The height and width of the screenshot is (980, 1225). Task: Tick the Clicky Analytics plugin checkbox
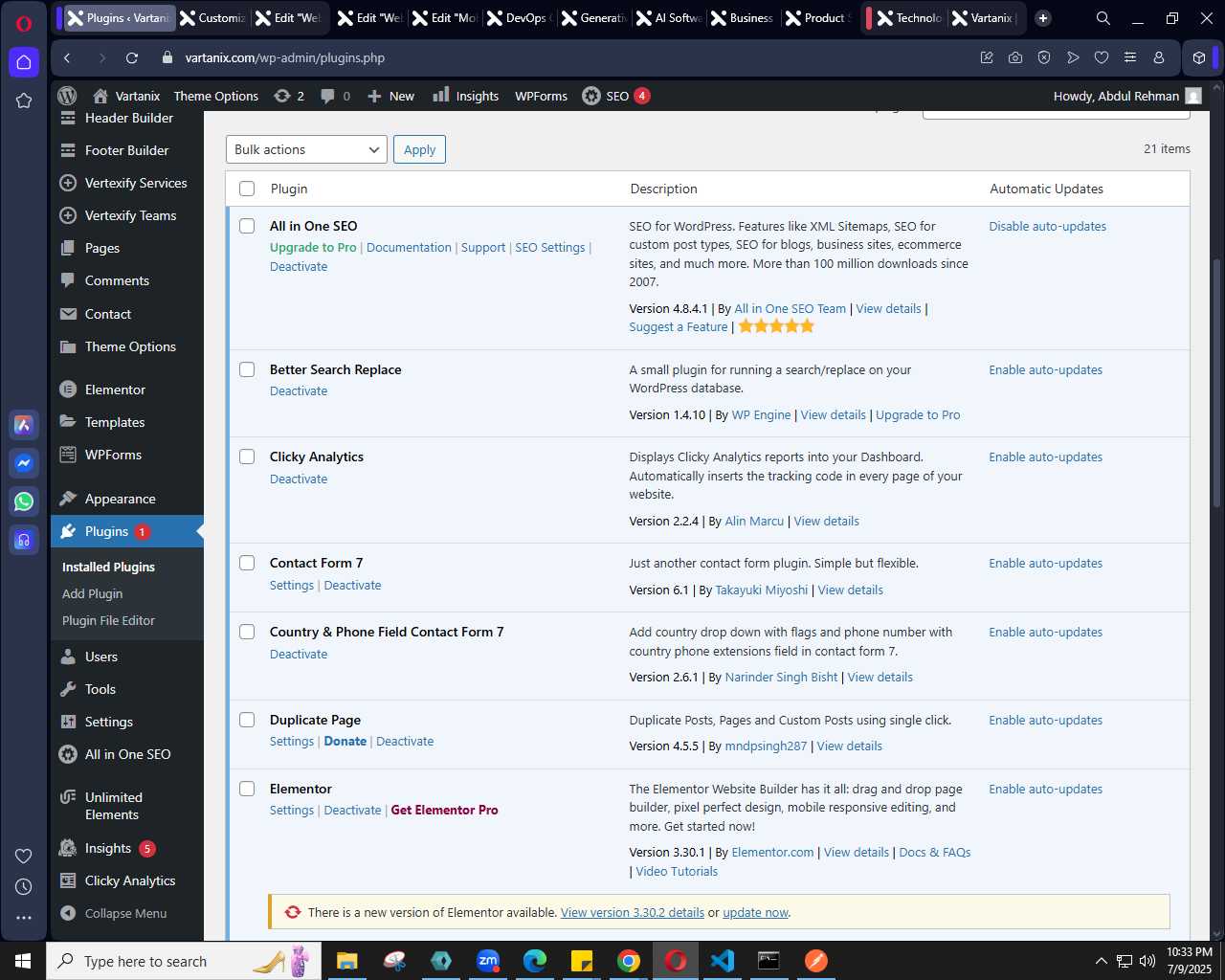click(x=247, y=457)
